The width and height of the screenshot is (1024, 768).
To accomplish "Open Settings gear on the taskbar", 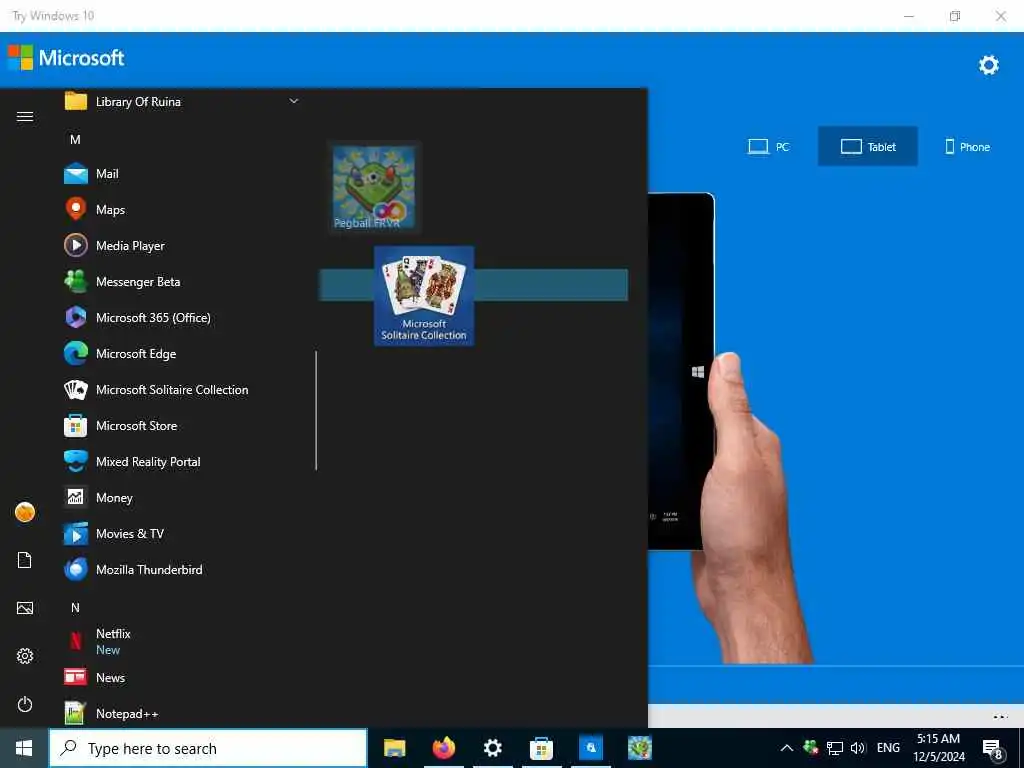I will [492, 748].
